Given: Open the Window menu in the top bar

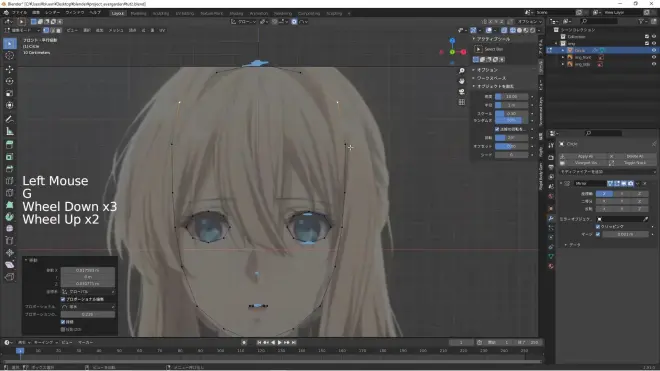Looking at the screenshot, I should (75, 13).
